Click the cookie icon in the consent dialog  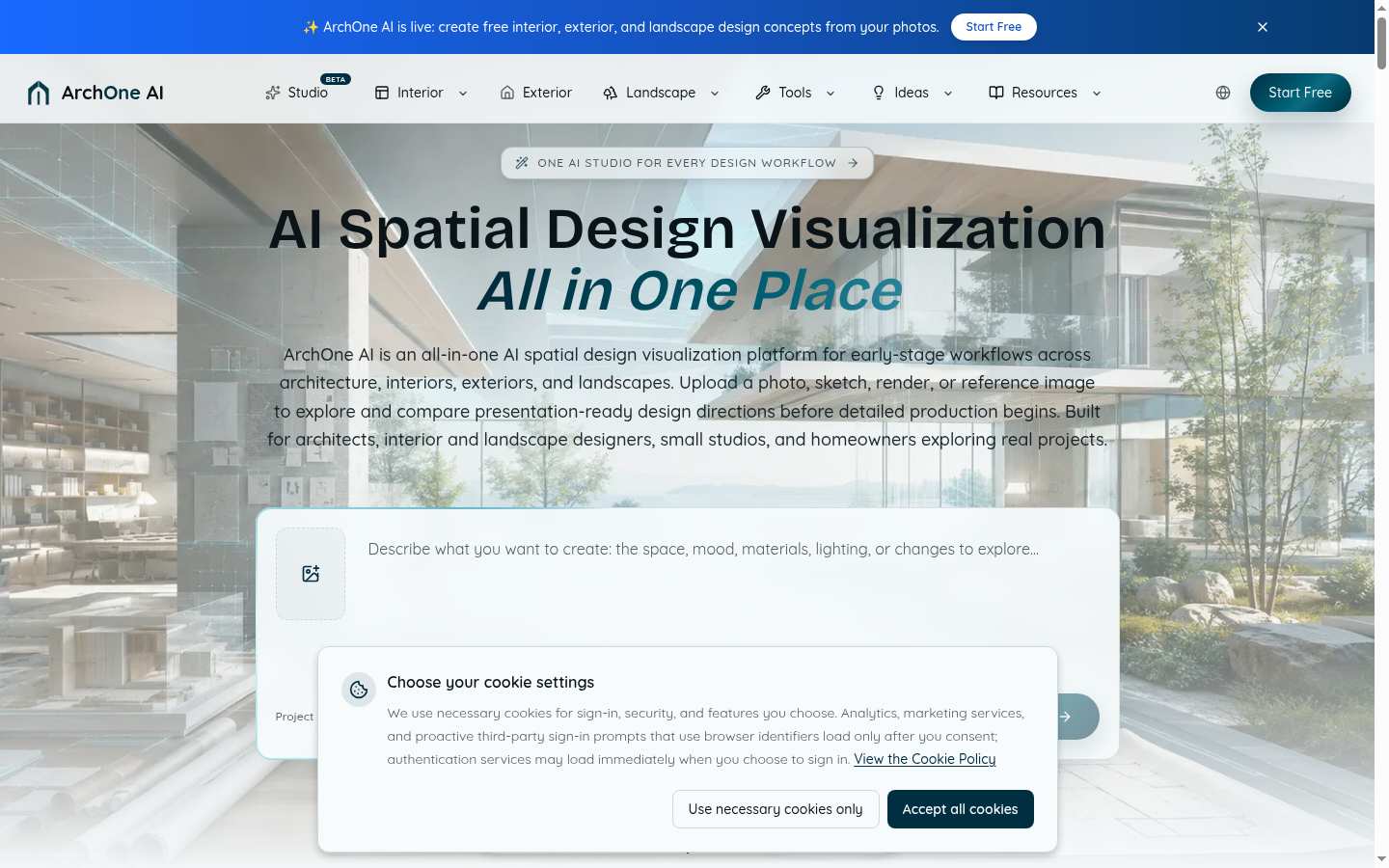point(359,690)
